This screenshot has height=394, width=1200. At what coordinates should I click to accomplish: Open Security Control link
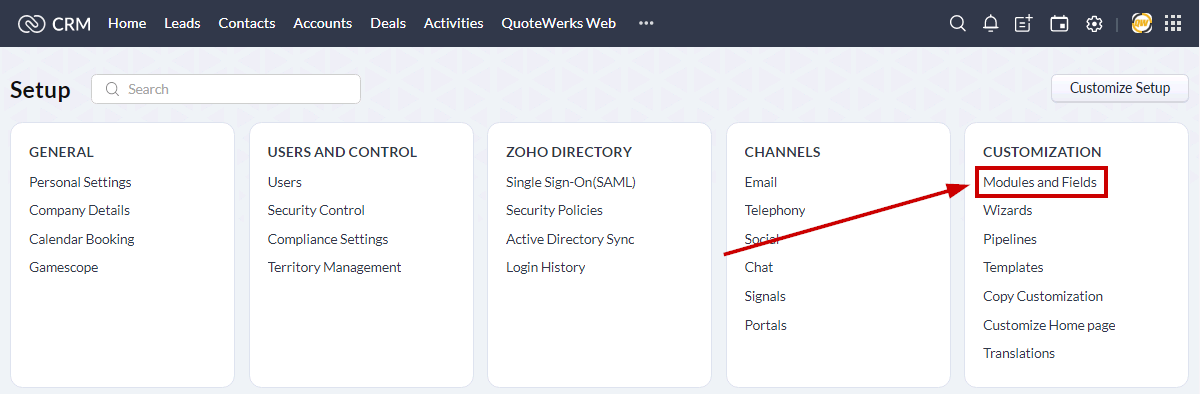pyautogui.click(x=316, y=210)
